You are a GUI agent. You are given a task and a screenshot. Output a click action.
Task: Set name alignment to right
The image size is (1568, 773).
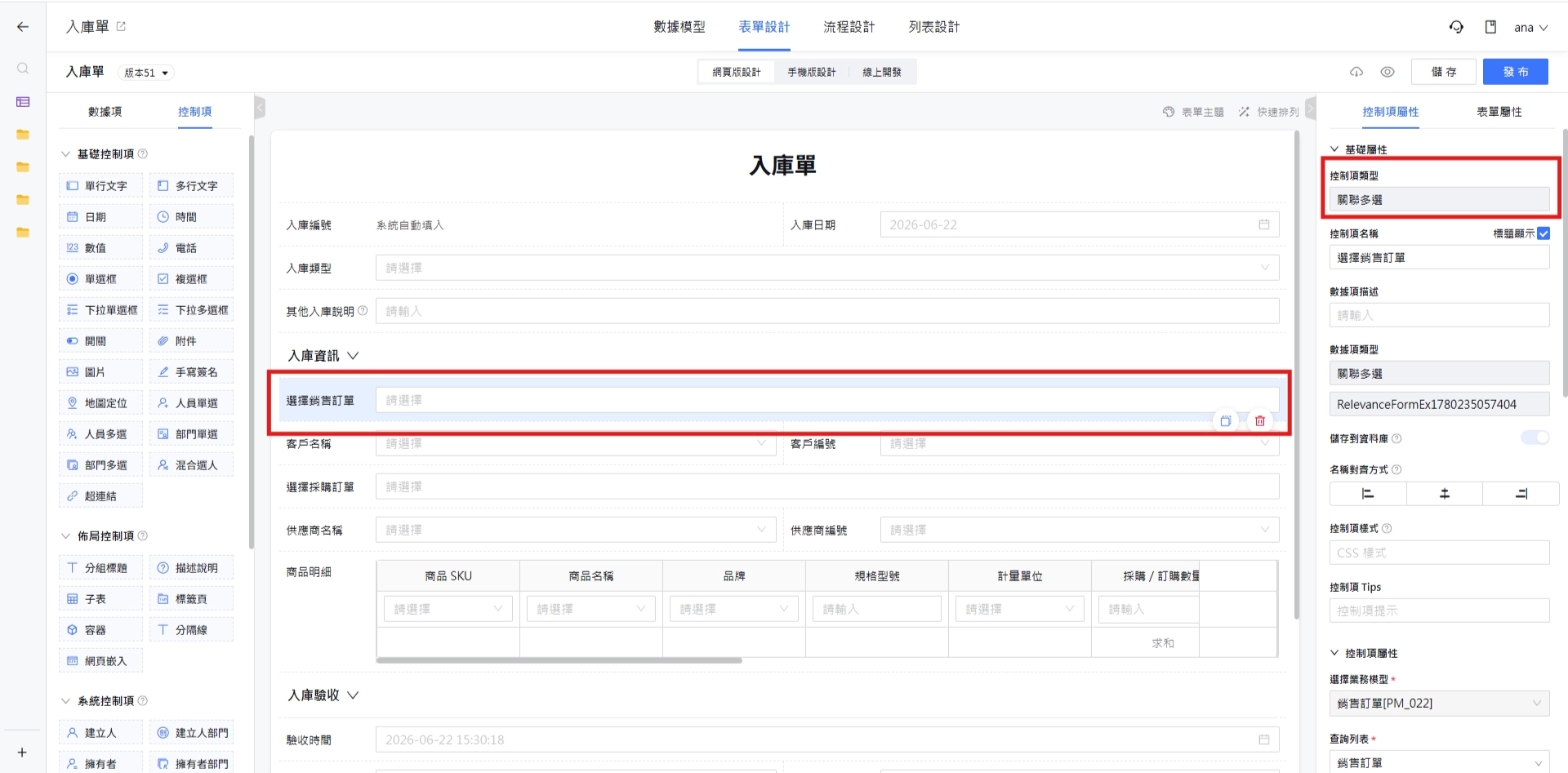[1521, 493]
